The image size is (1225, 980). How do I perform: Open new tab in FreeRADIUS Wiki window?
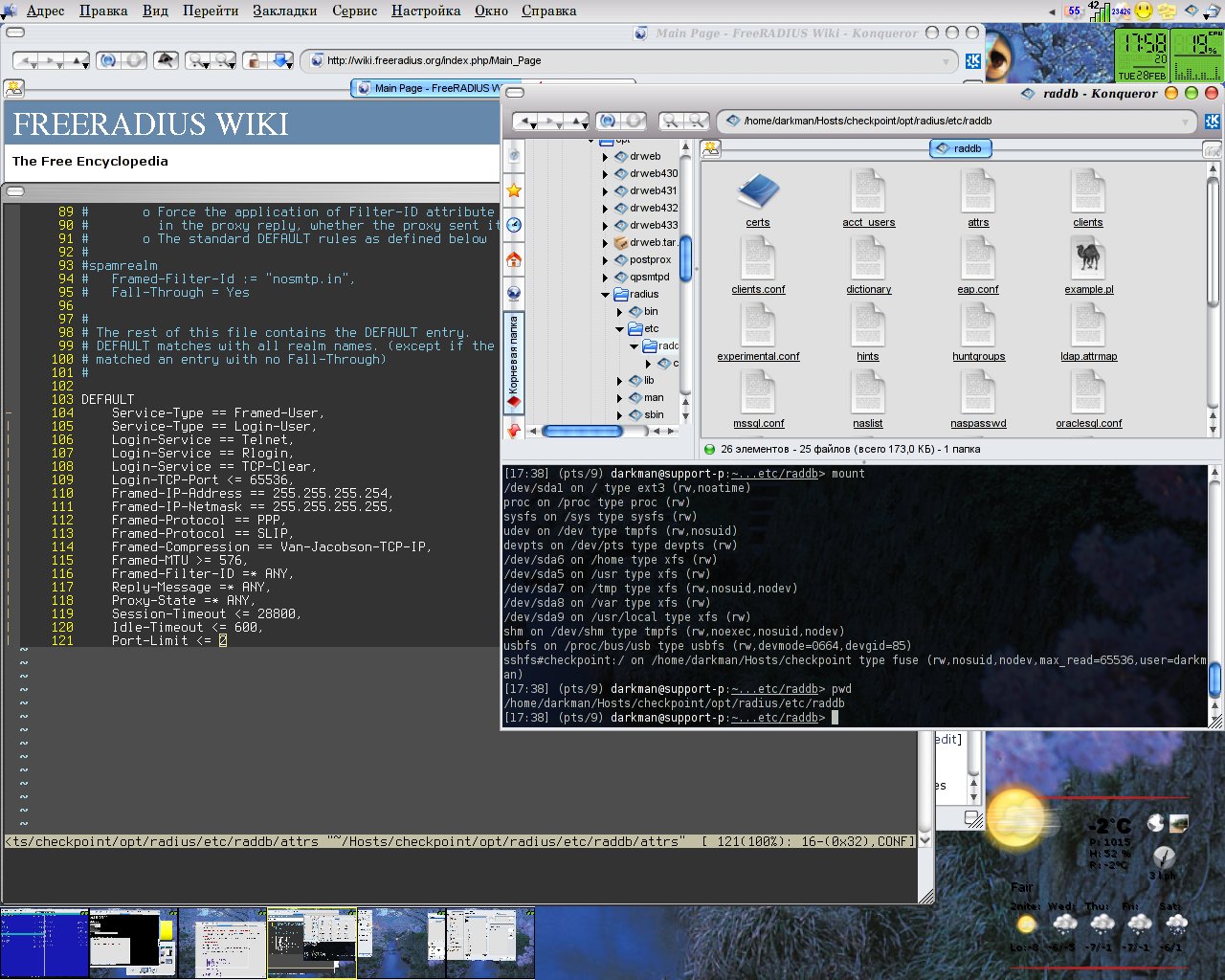tap(13, 88)
